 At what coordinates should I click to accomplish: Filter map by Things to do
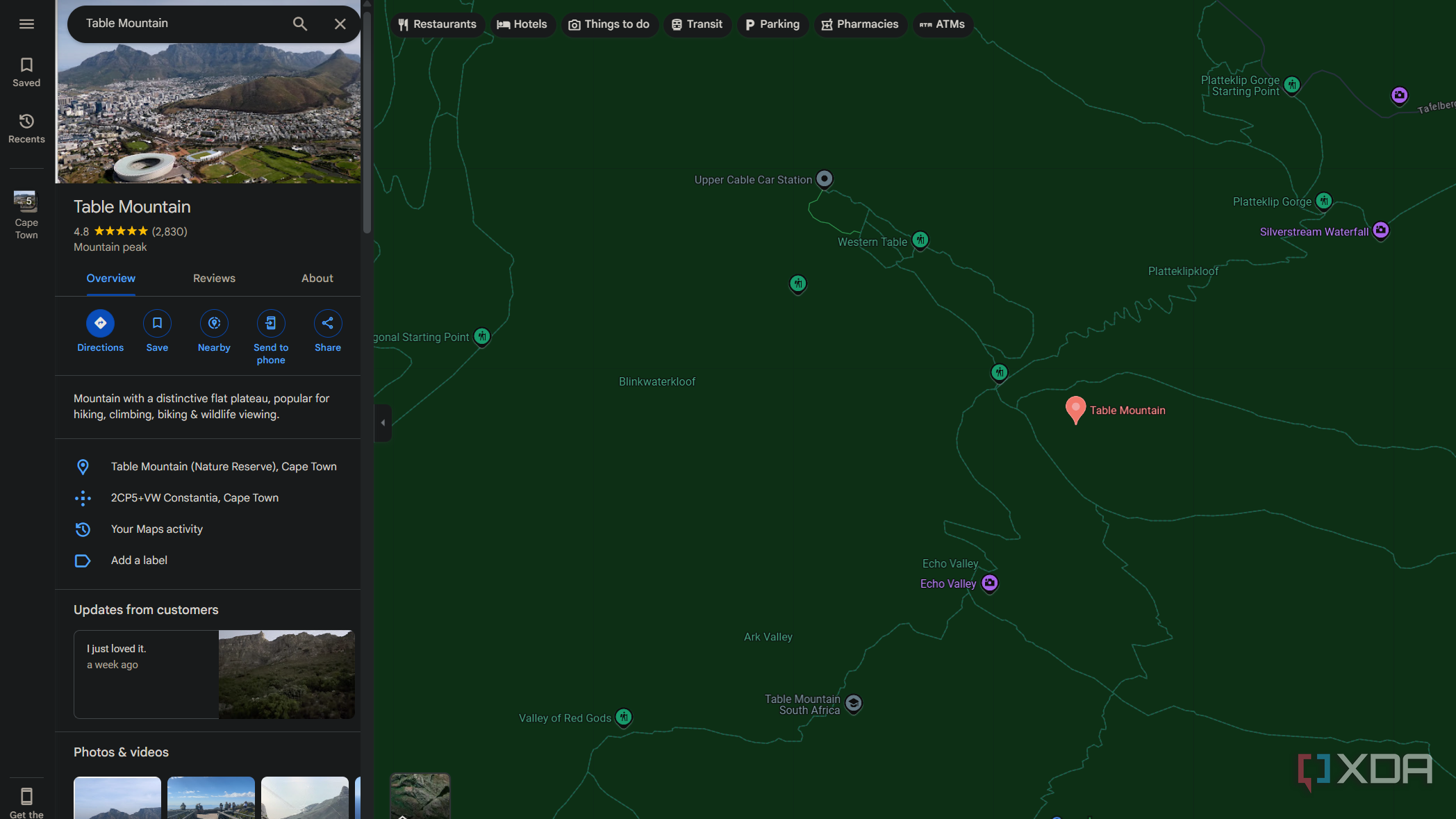click(609, 24)
